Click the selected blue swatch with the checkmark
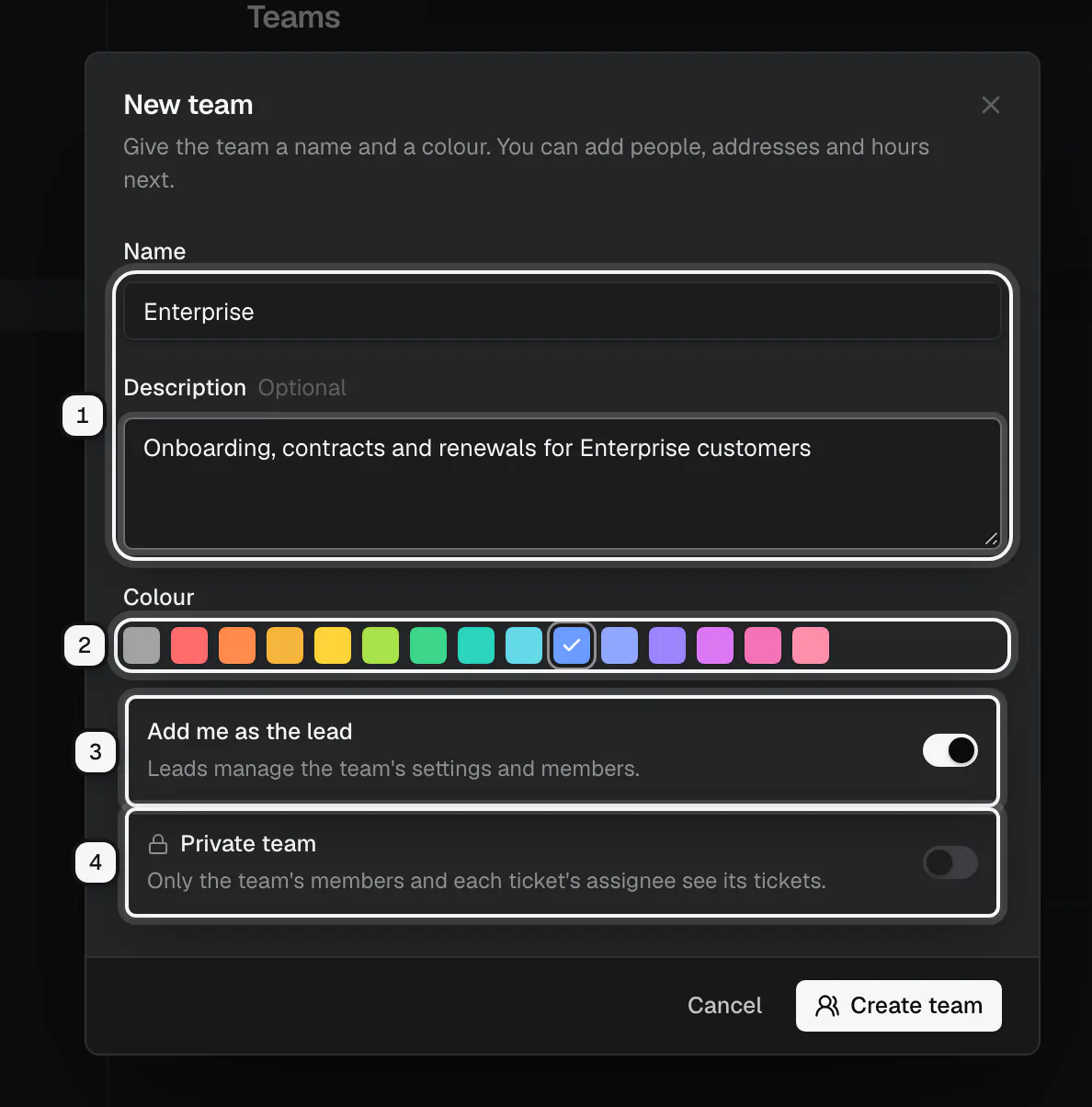 coord(572,645)
